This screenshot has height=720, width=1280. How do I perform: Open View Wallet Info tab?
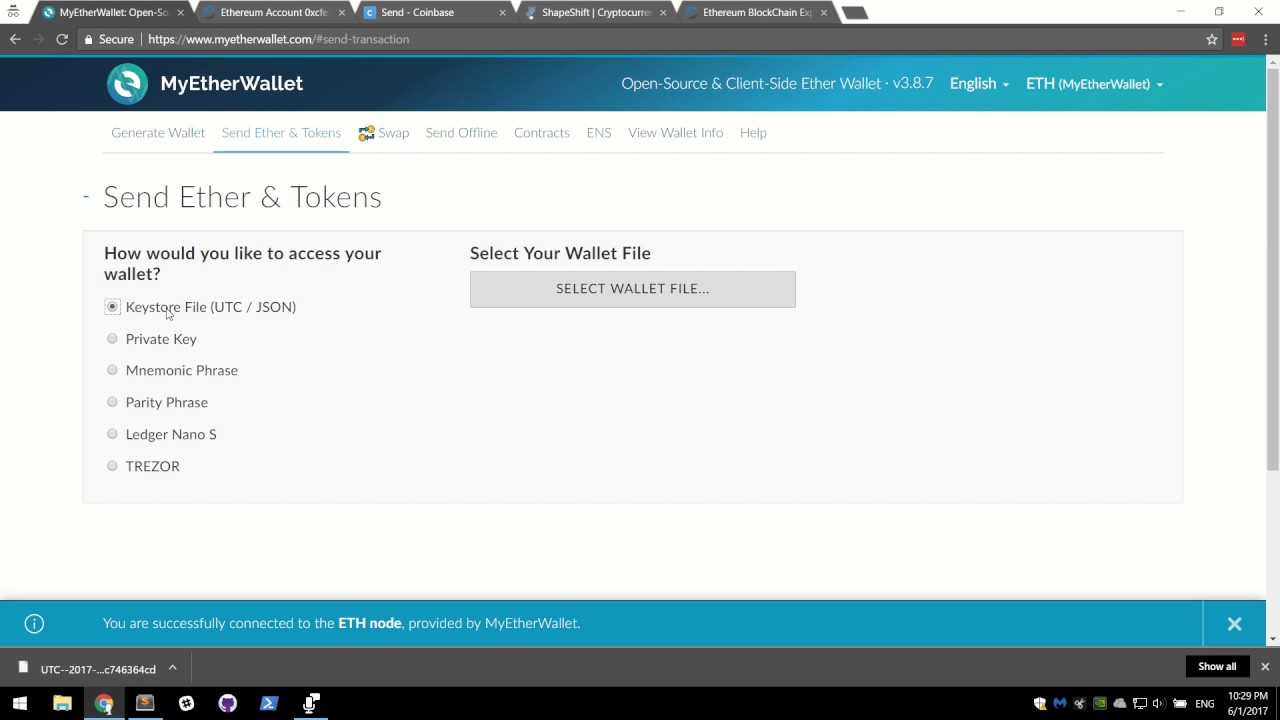[675, 133]
